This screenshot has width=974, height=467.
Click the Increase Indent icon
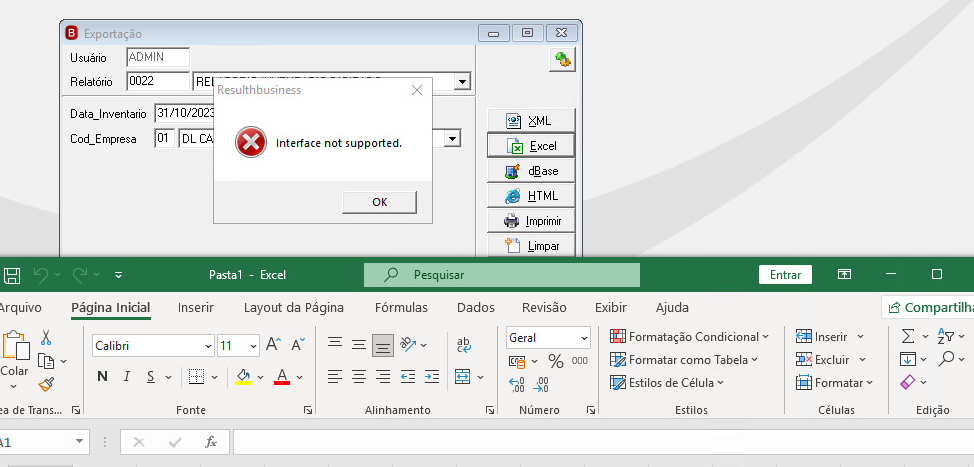tap(432, 376)
